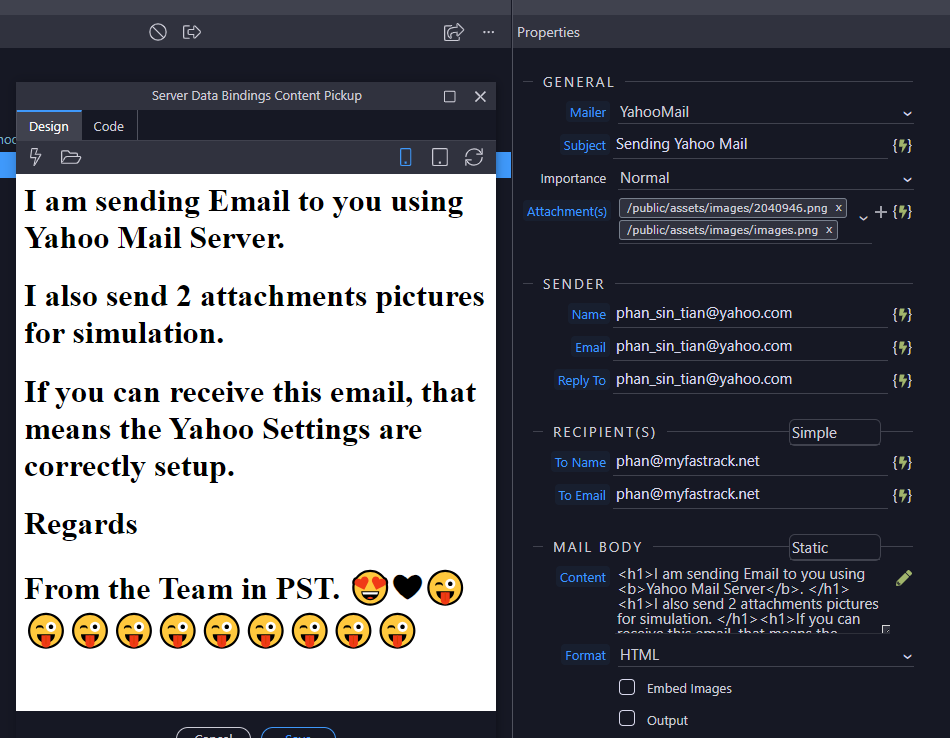950x738 pixels.
Task: Click the 'Regards' heading in the preview
Action: (81, 524)
